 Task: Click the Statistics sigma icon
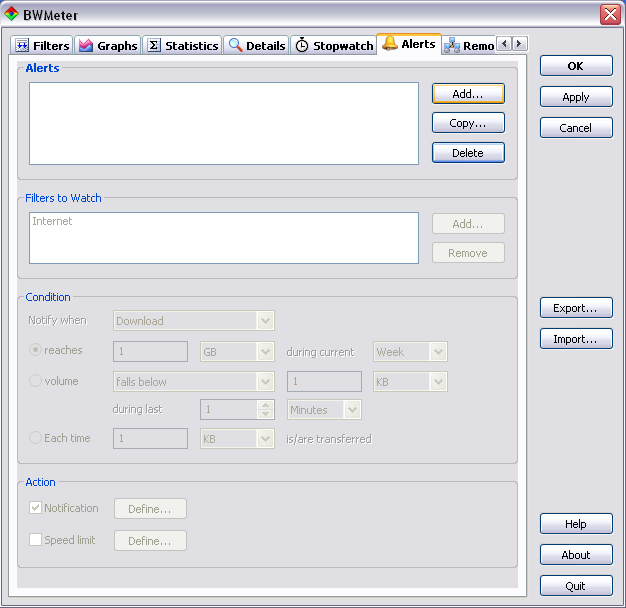pos(154,46)
